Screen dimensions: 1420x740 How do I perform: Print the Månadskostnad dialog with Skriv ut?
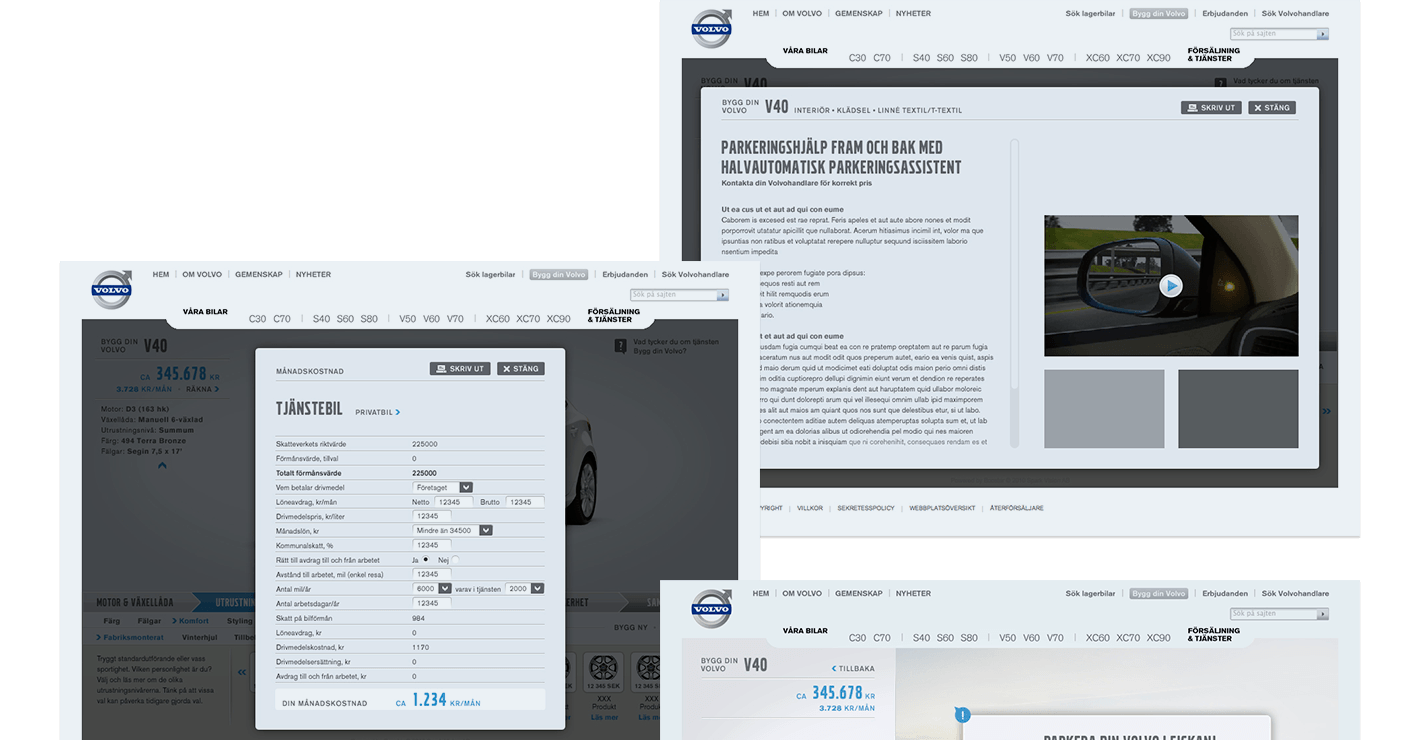[x=460, y=369]
